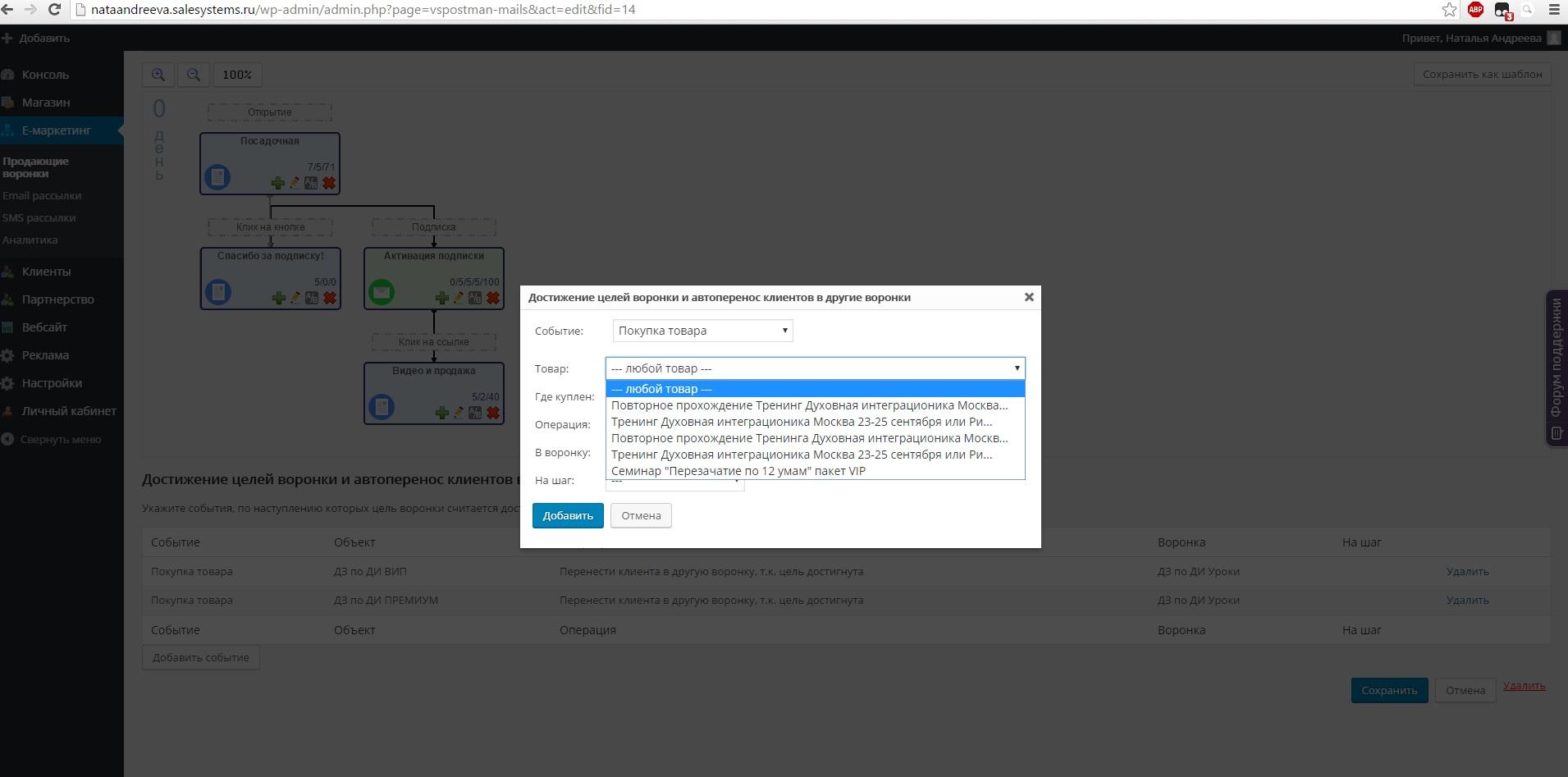Open Клиенты in the left sidebar menu
Image resolution: width=1568 pixels, height=777 pixels.
[46, 272]
